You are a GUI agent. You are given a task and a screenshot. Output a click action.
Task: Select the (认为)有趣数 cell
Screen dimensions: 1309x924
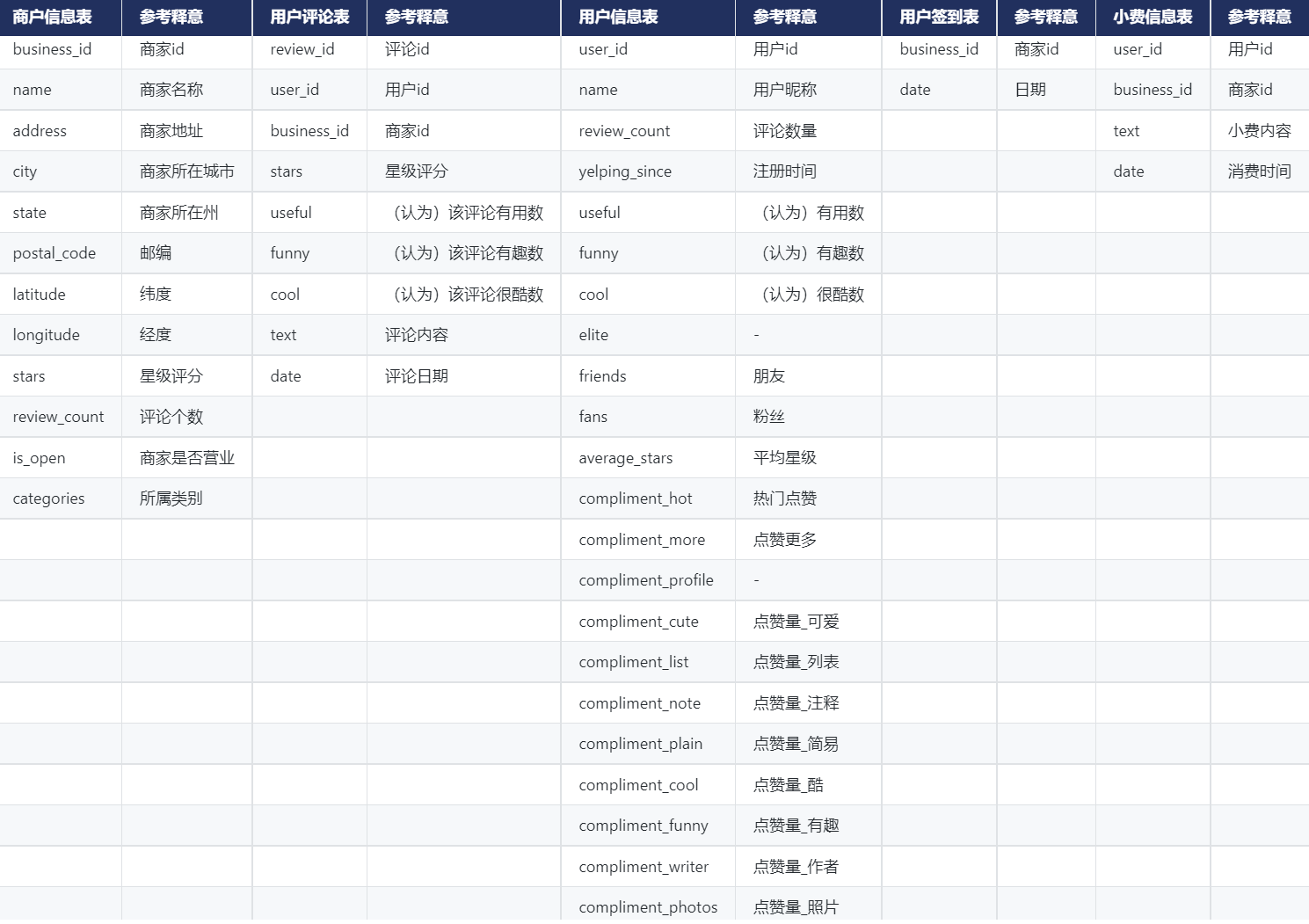[808, 253]
